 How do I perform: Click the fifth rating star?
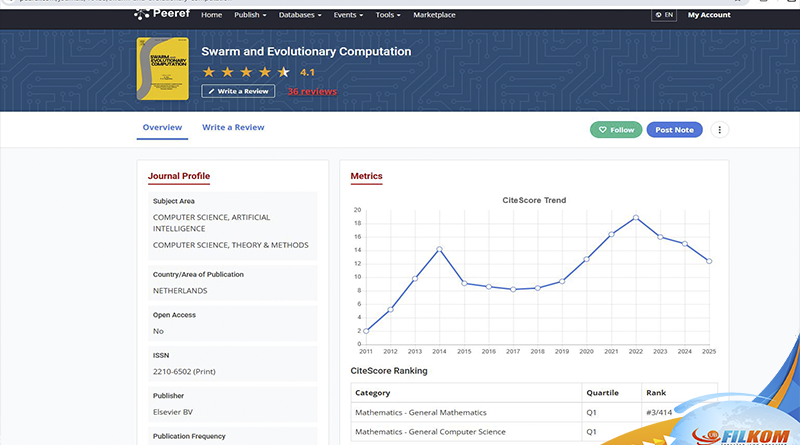pyautogui.click(x=284, y=72)
